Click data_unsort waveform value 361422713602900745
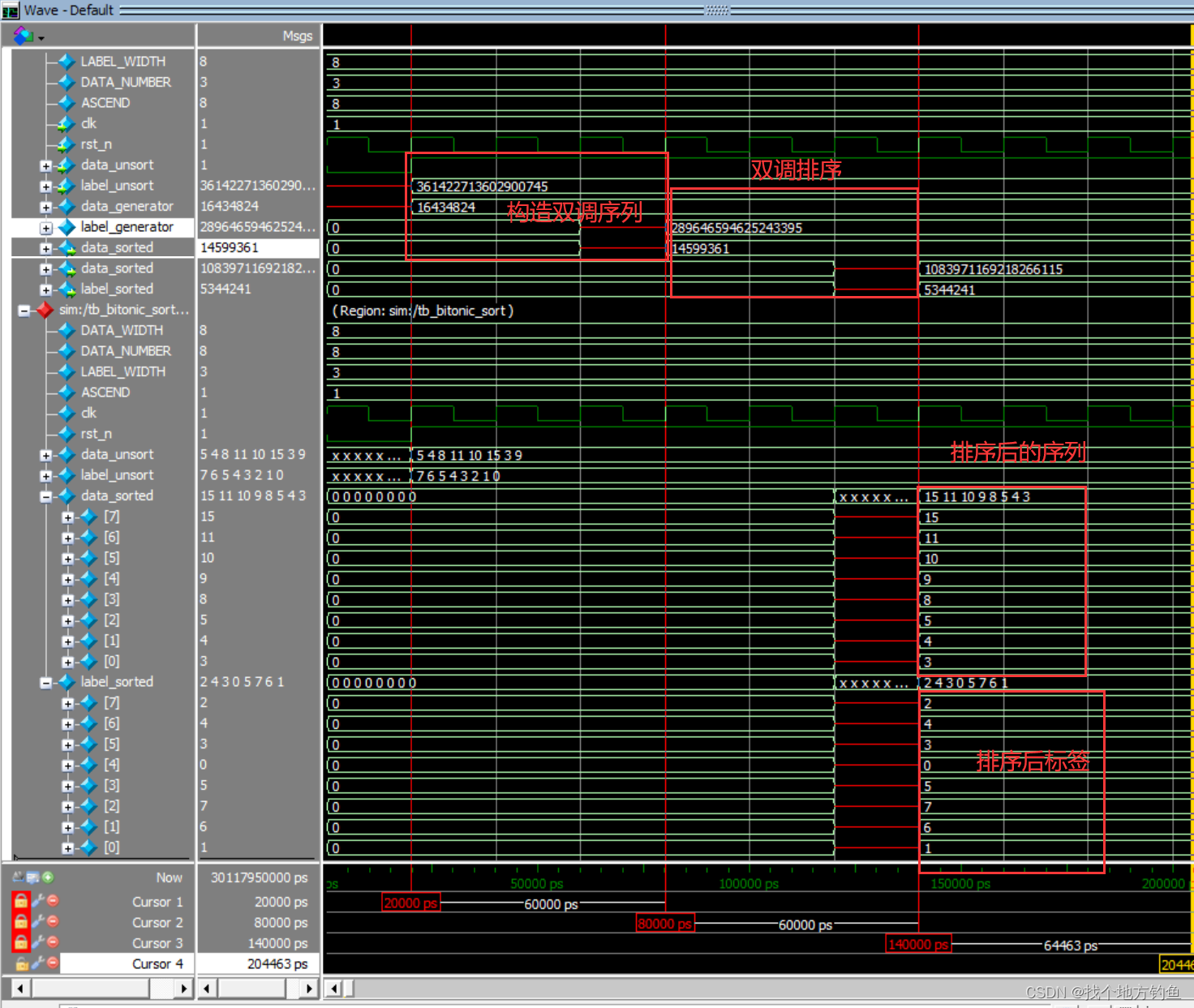 [x=482, y=187]
